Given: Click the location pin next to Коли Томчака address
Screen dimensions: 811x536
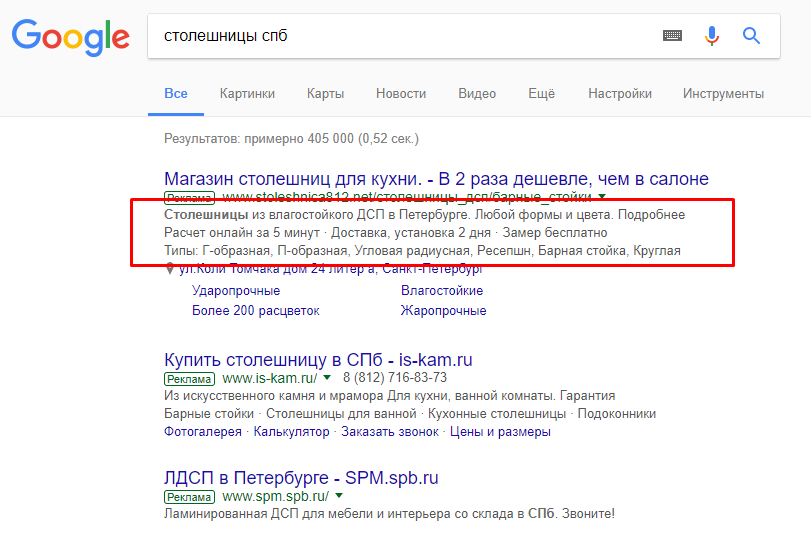Looking at the screenshot, I should 169,269.
